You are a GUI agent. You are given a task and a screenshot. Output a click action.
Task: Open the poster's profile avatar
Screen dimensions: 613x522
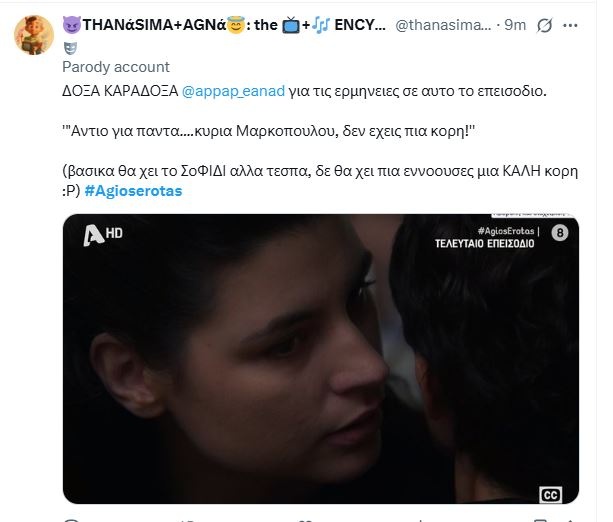click(34, 35)
